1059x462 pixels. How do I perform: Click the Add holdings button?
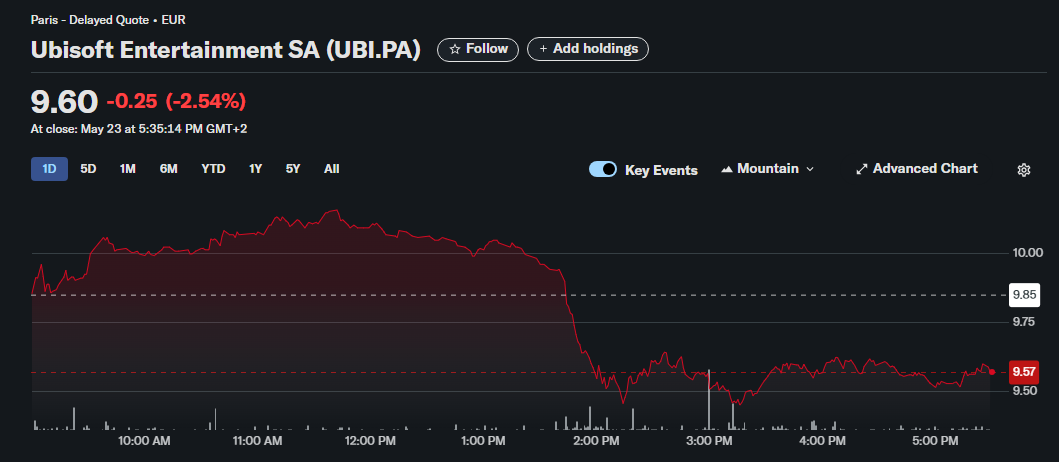588,49
